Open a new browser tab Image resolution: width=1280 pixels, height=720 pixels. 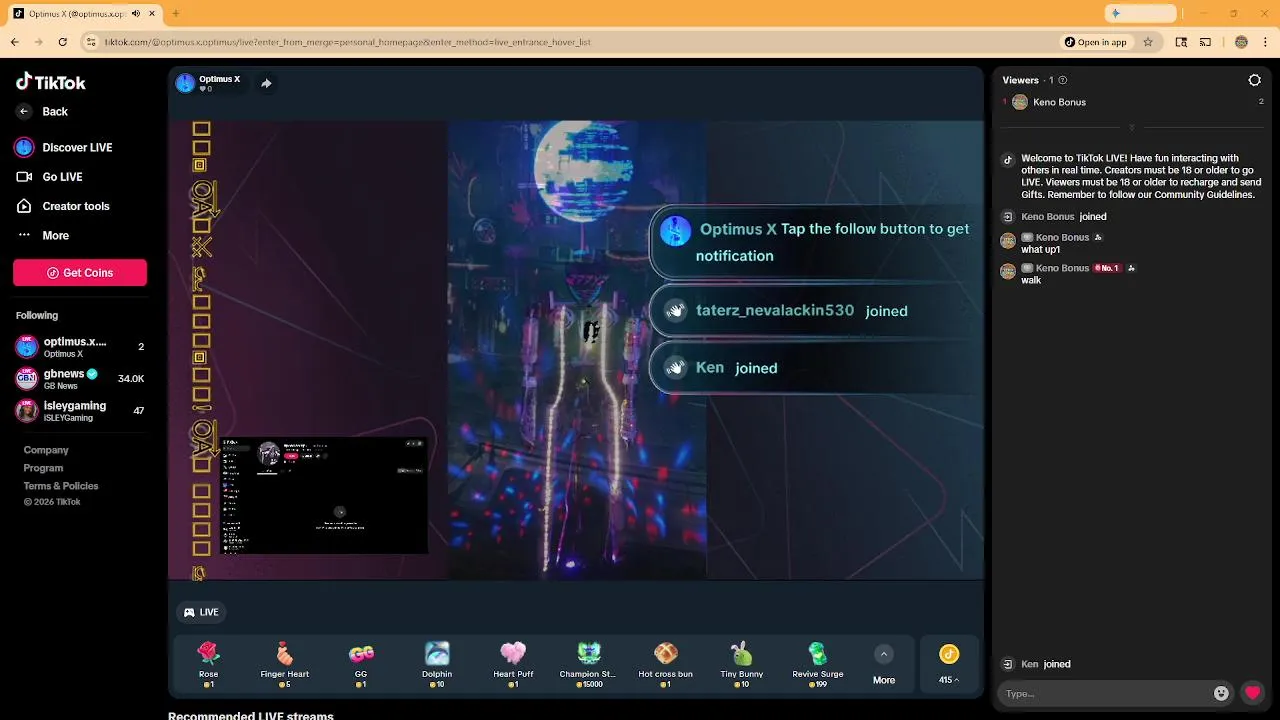pyautogui.click(x=175, y=13)
